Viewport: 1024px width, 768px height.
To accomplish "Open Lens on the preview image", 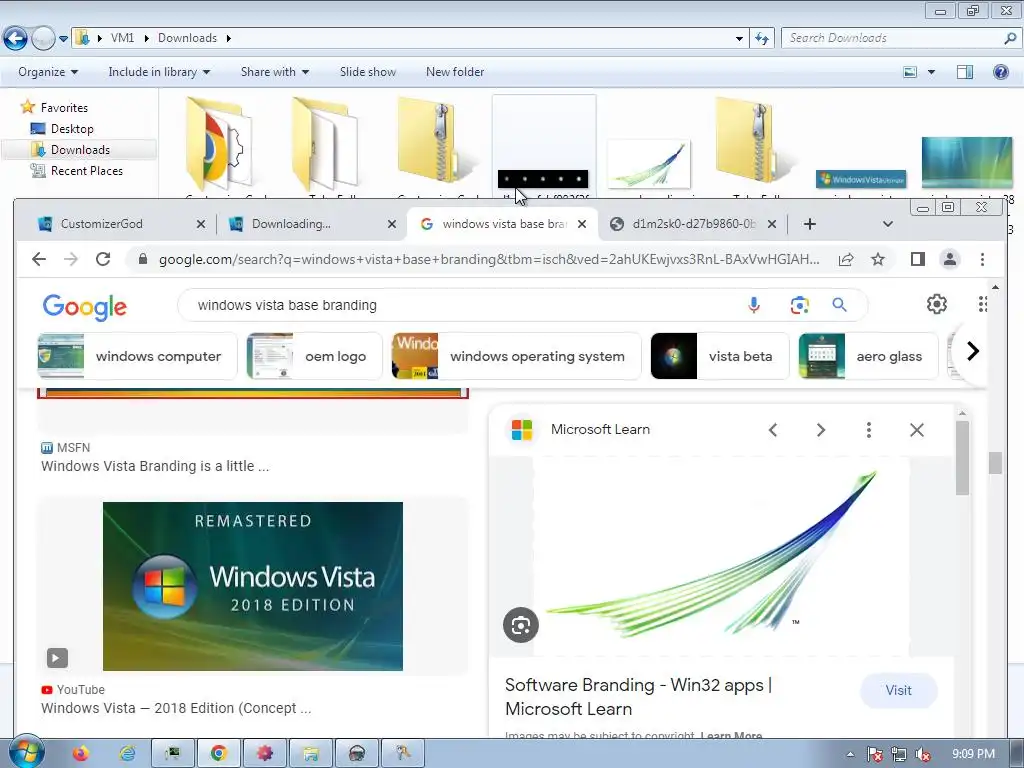I will tap(520, 625).
